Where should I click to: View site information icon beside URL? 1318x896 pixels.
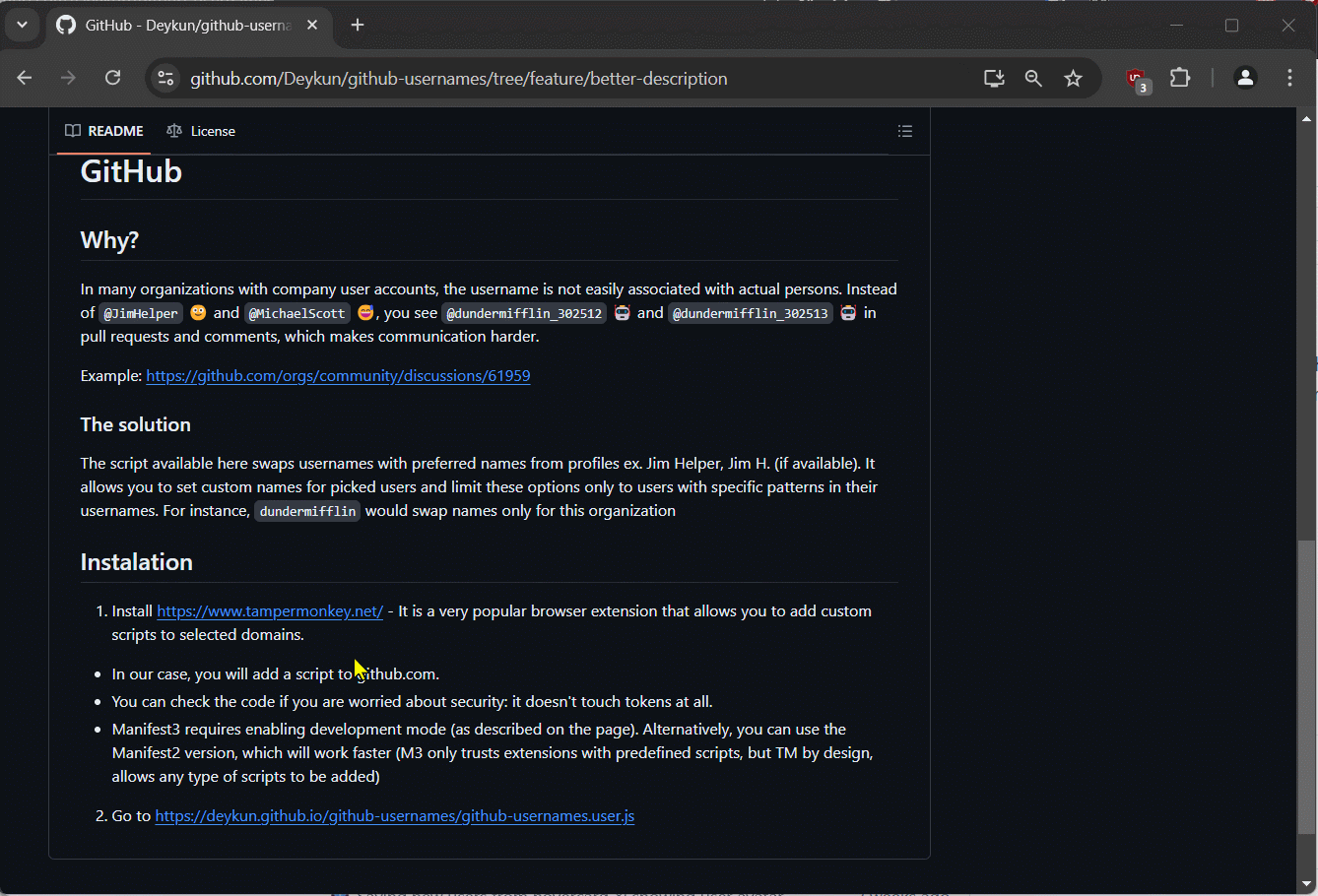pyautogui.click(x=165, y=79)
